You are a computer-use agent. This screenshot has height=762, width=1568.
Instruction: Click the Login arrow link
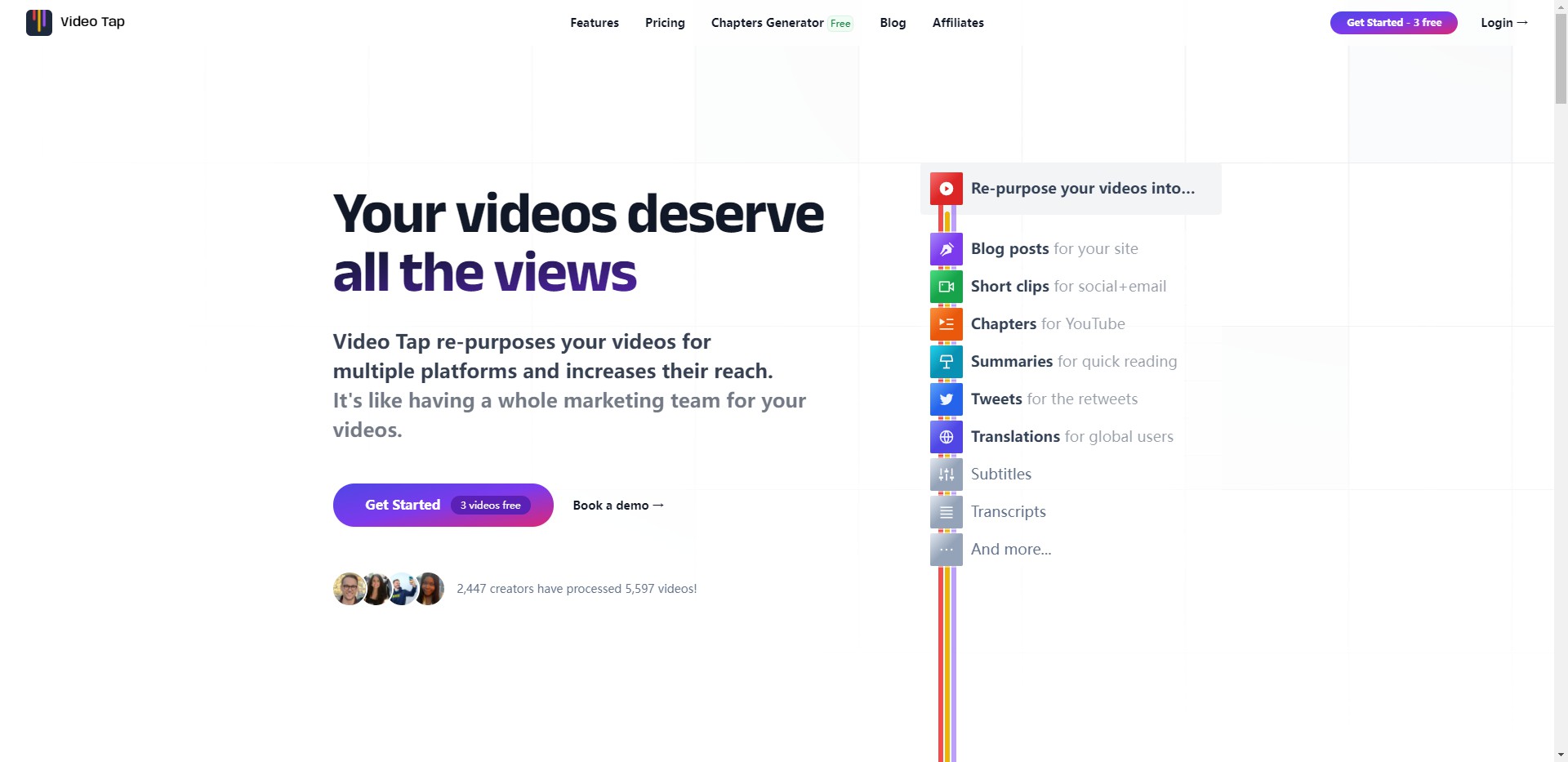click(1504, 22)
